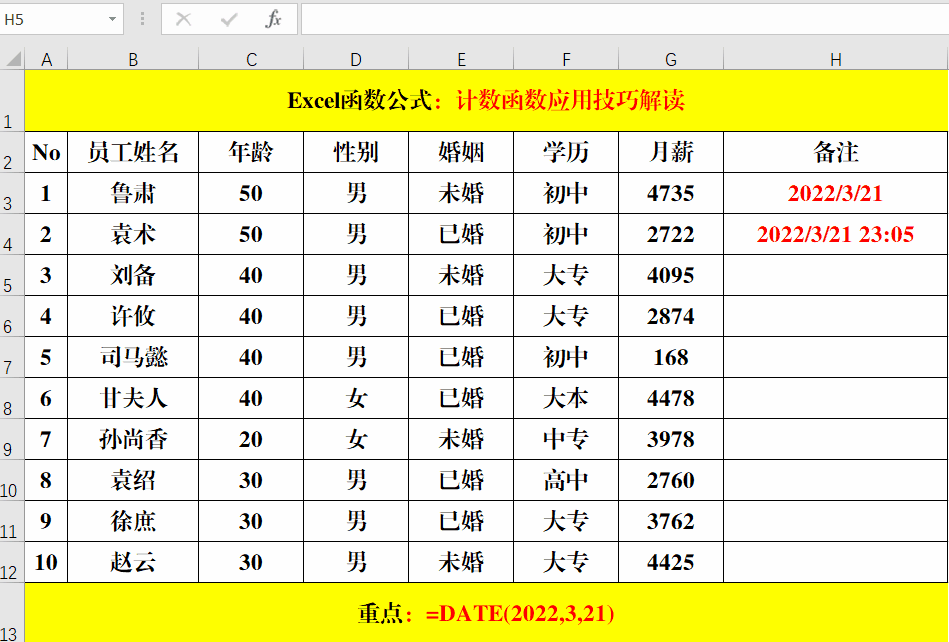The width and height of the screenshot is (949, 642).
Task: Select the salary cell 4478
Action: (x=671, y=398)
